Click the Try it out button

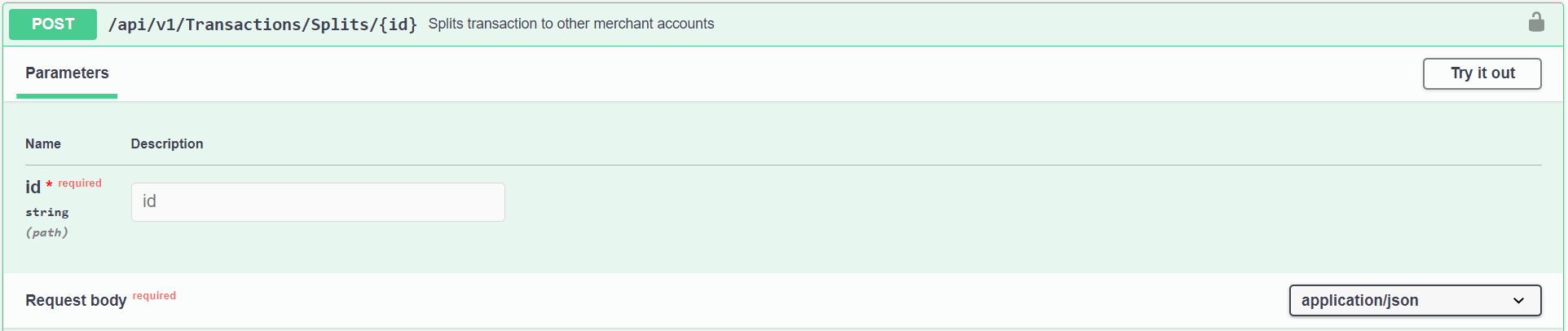coord(1482,73)
